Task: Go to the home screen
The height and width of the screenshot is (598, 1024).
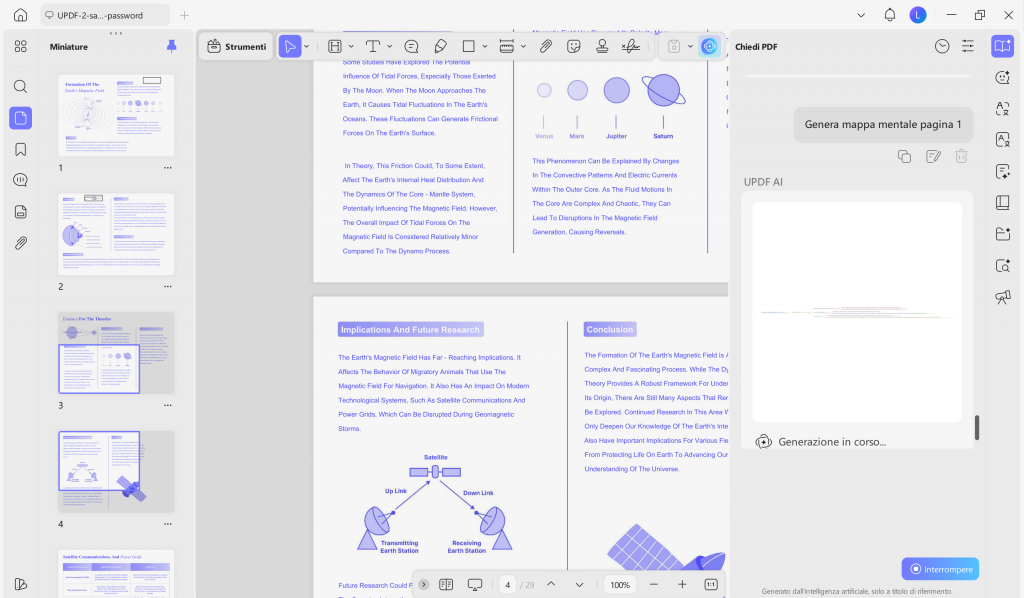Action: pos(21,14)
